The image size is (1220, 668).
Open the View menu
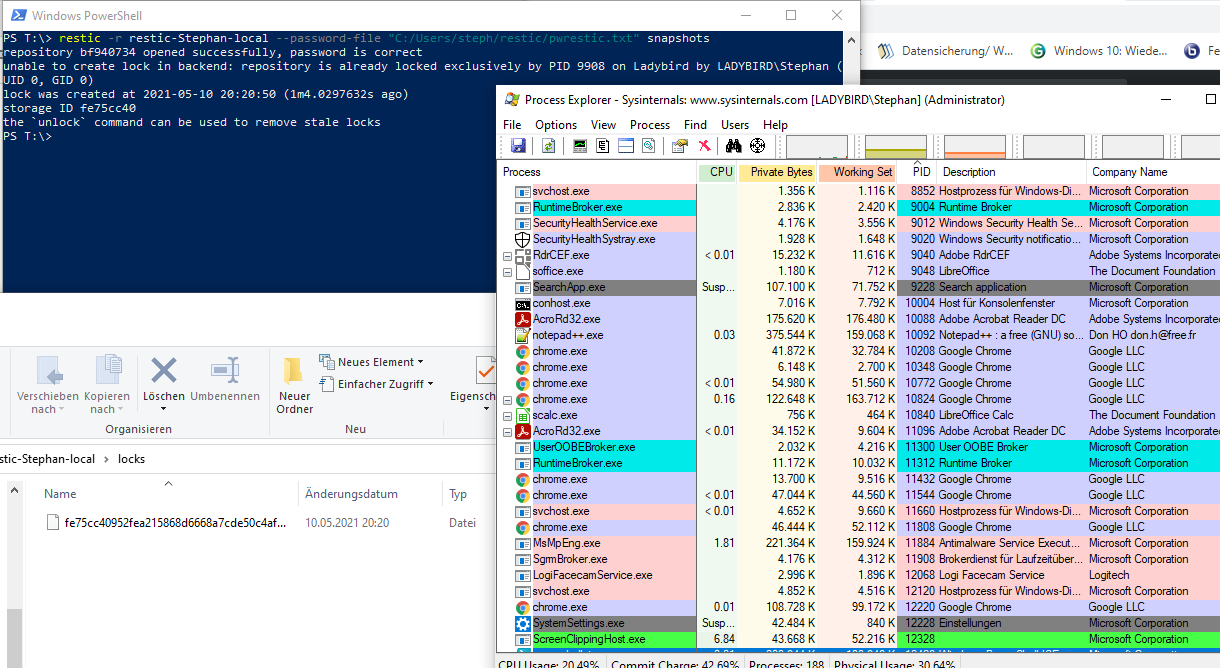(603, 125)
